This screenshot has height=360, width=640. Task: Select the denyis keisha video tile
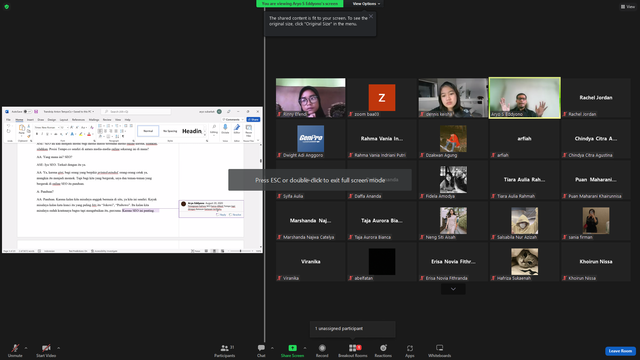[x=453, y=98]
